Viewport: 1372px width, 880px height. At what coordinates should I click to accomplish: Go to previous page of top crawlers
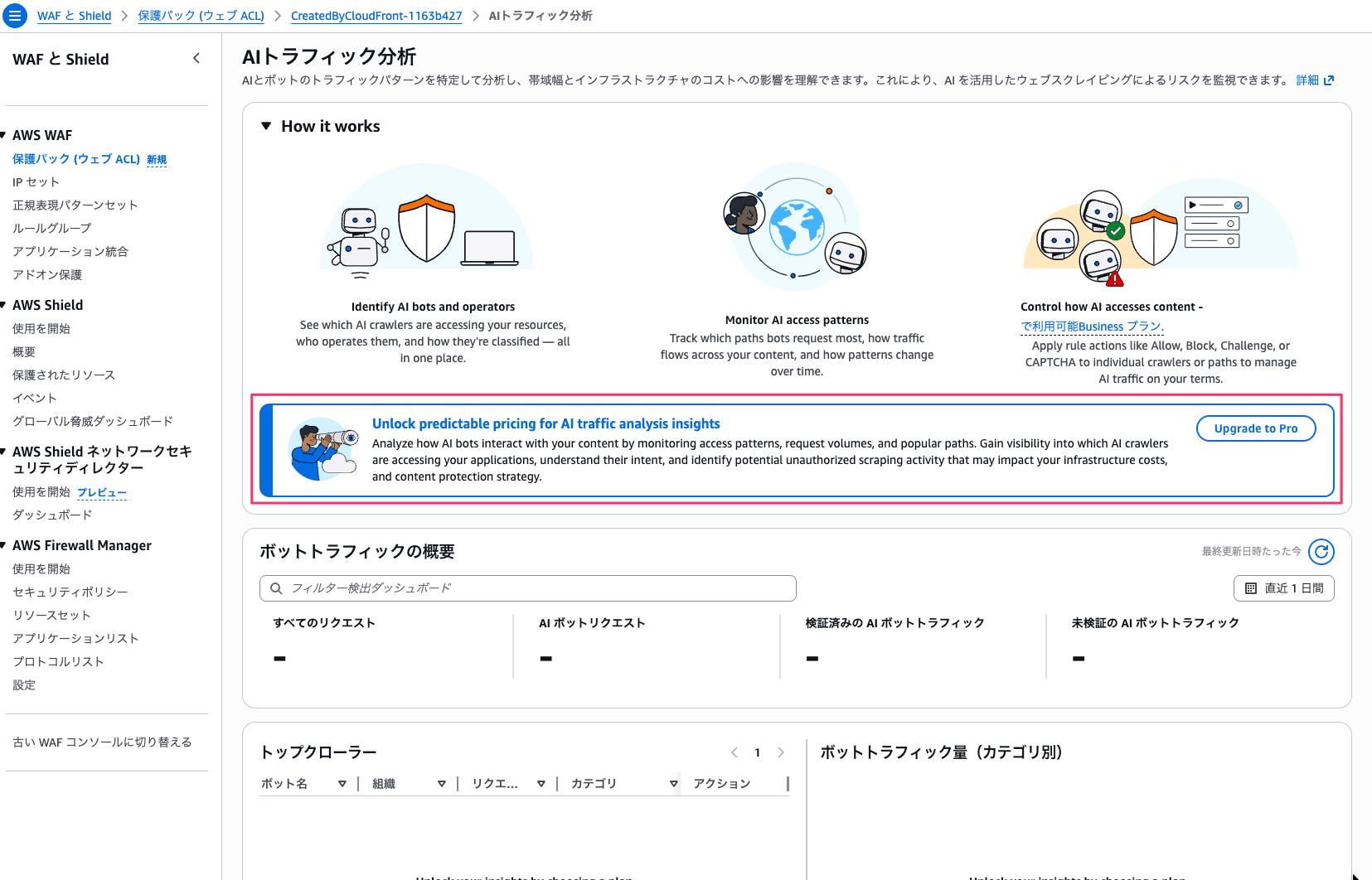click(x=734, y=752)
